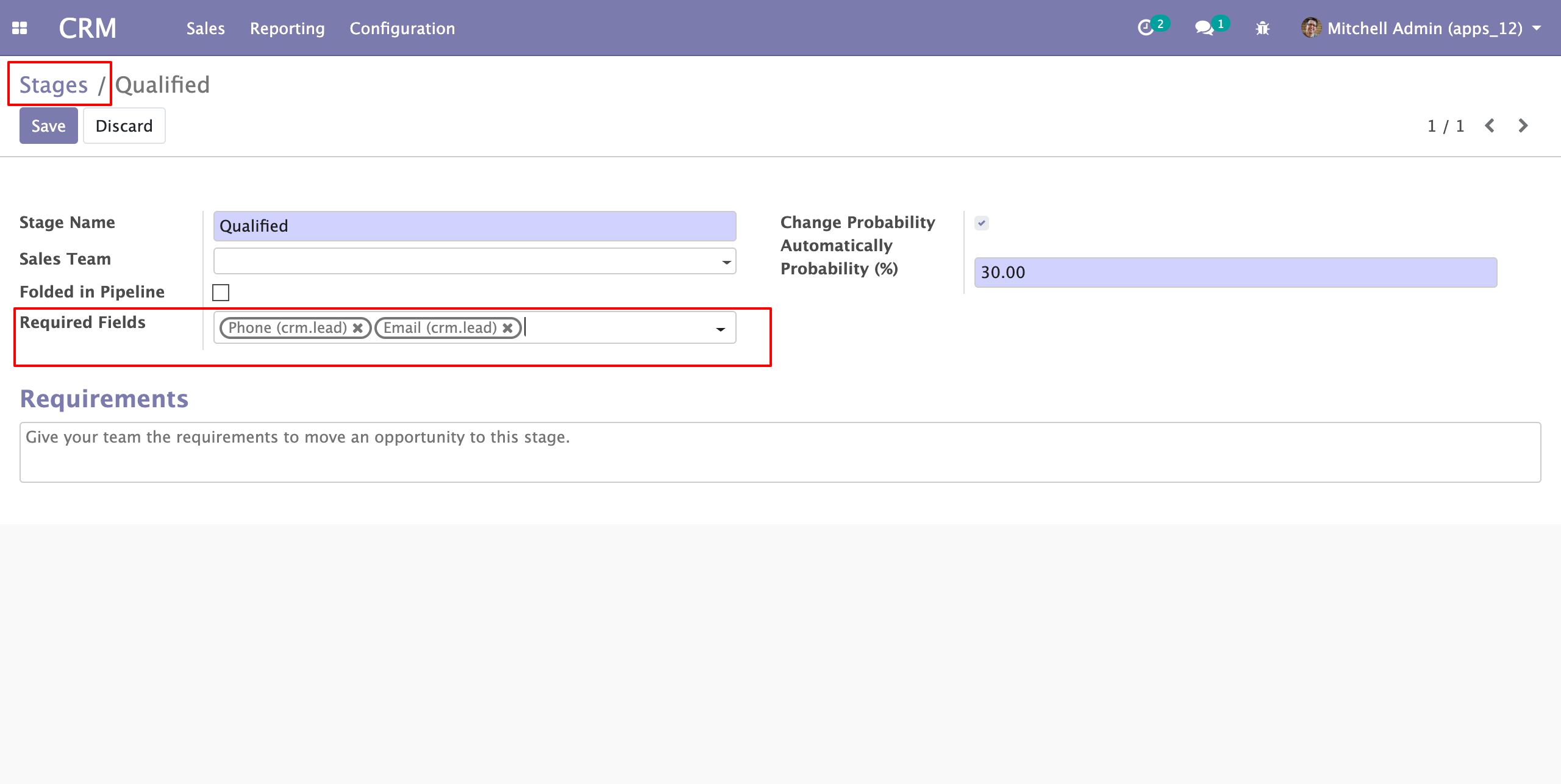Viewport: 1561px width, 784px height.
Task: Toggle Folded in Pipeline checkbox
Action: (221, 293)
